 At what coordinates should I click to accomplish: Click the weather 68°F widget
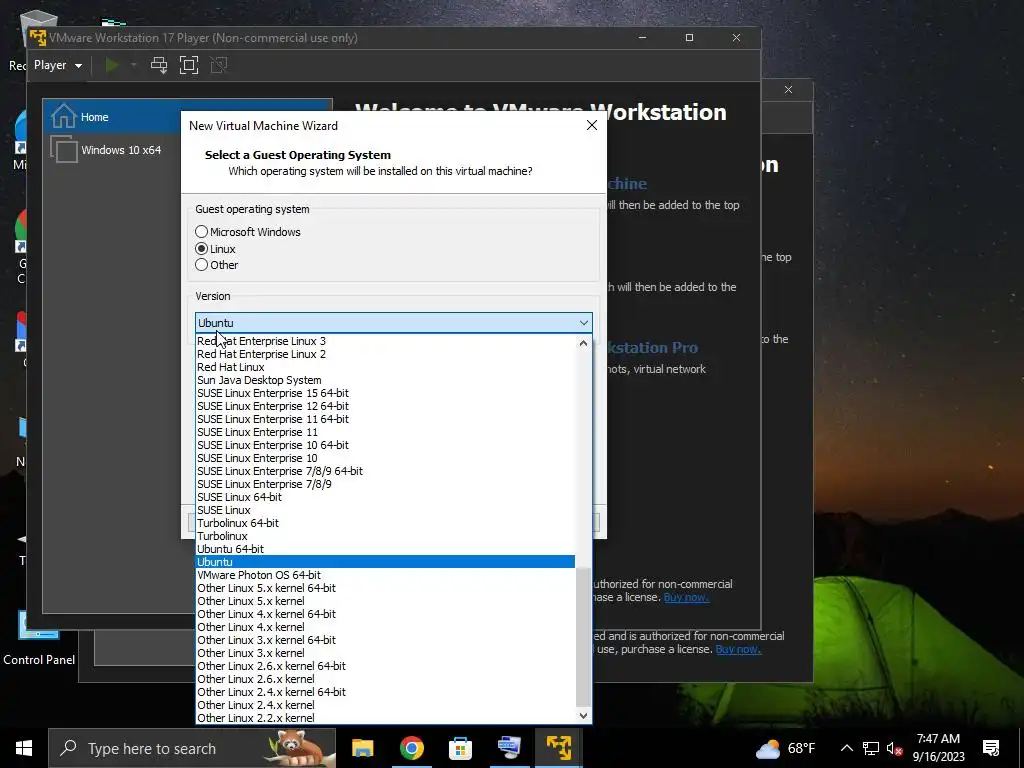click(x=785, y=748)
